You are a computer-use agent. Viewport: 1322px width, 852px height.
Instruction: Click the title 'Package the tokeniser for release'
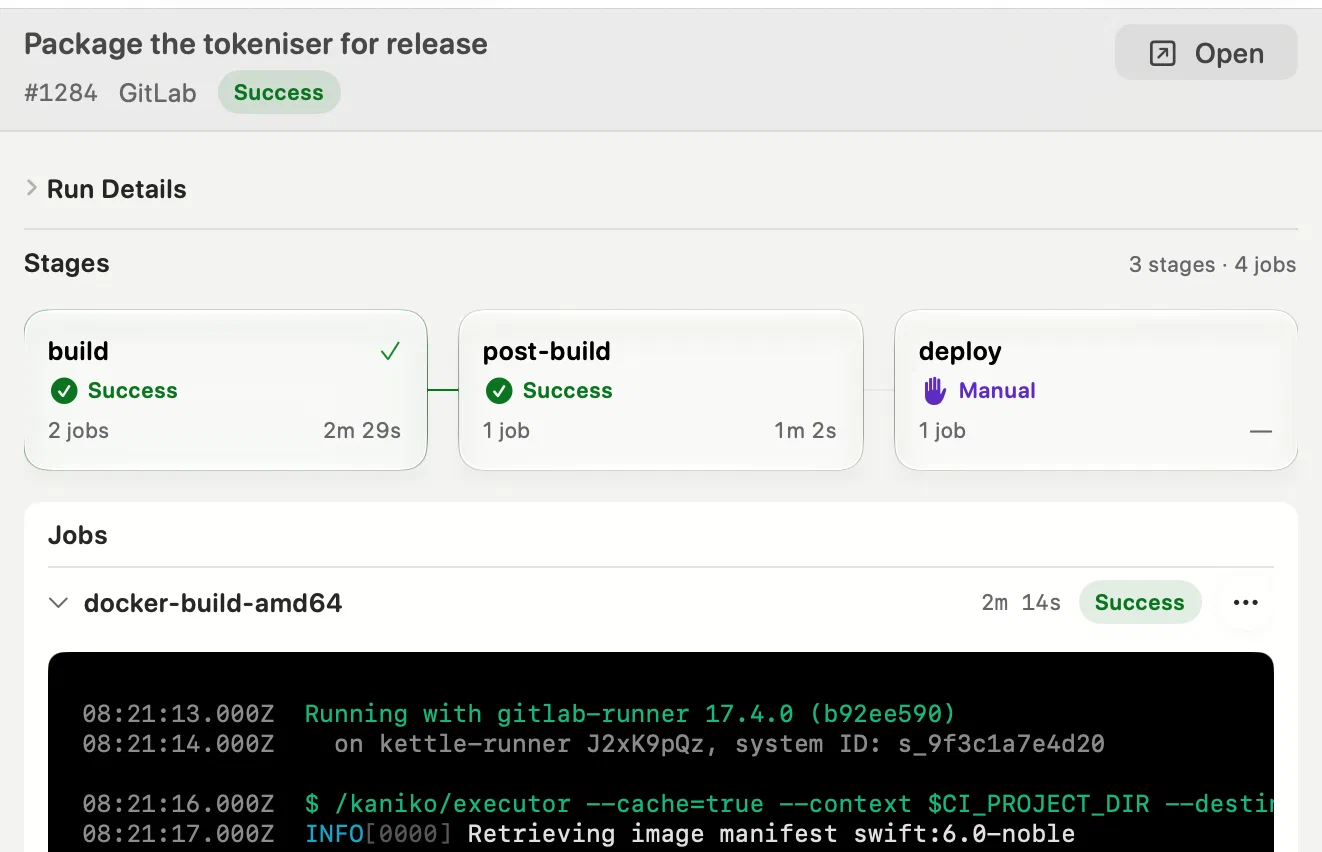[x=256, y=44]
